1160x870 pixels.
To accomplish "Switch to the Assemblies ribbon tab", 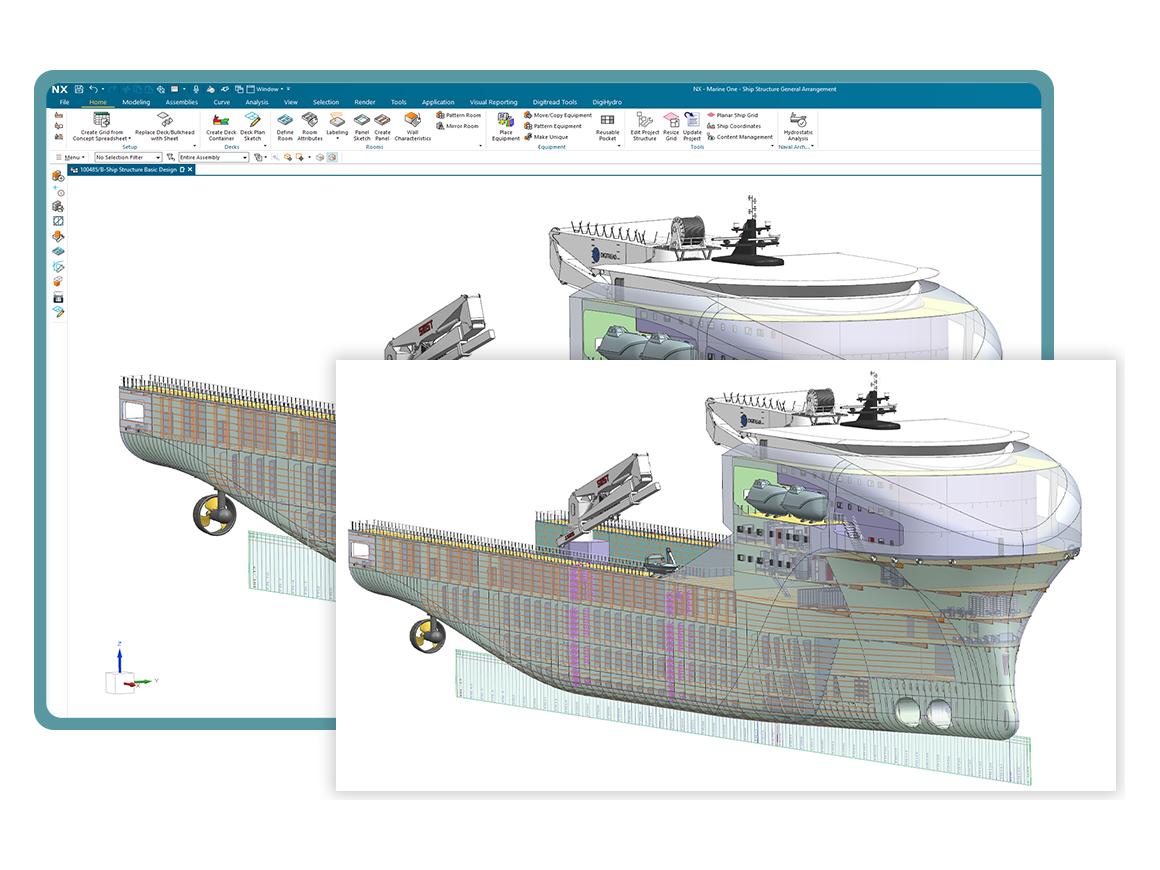I will (181, 102).
